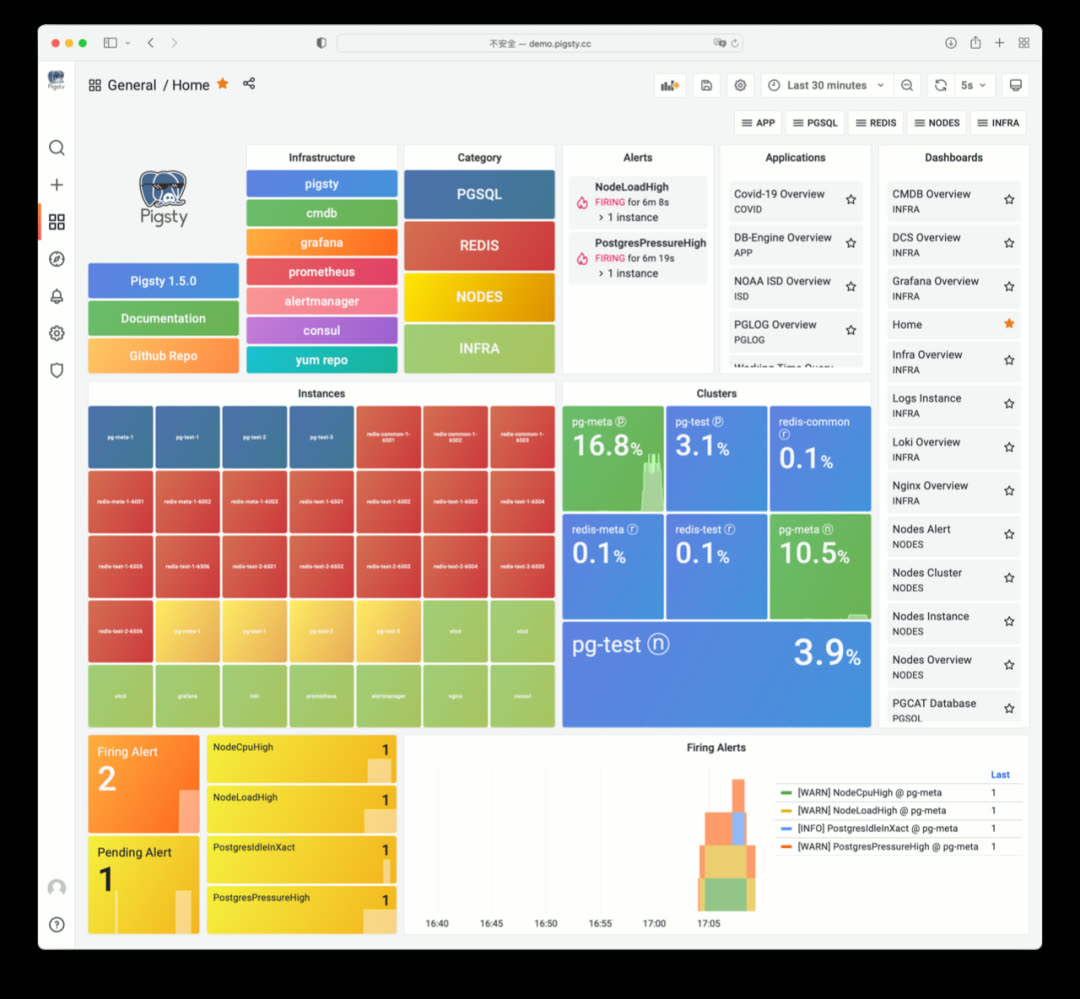Open the 5s refresh interval dropdown

coord(973,85)
